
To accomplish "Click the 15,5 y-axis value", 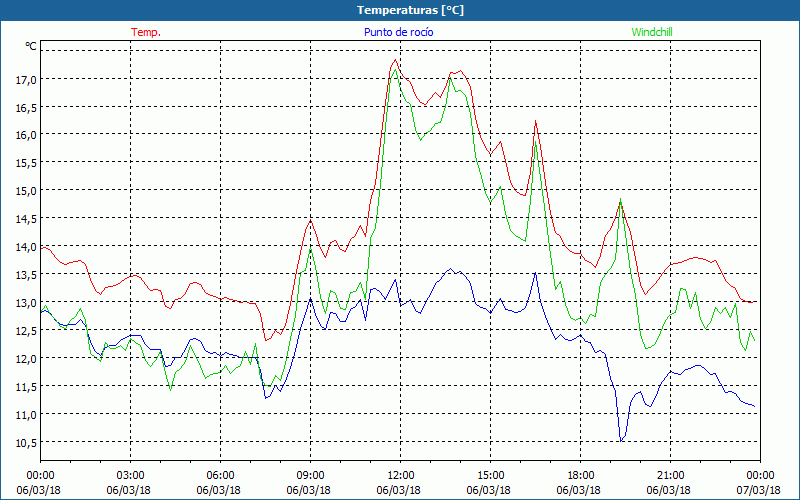I will pyautogui.click(x=26, y=163).
